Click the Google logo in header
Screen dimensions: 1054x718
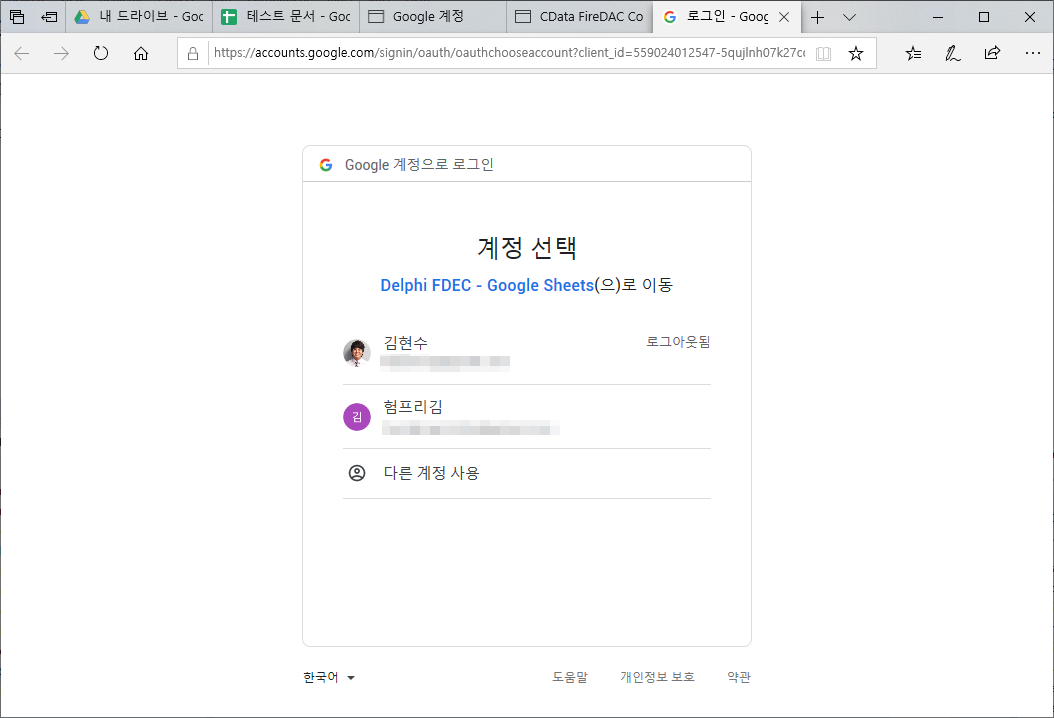tap(326, 165)
